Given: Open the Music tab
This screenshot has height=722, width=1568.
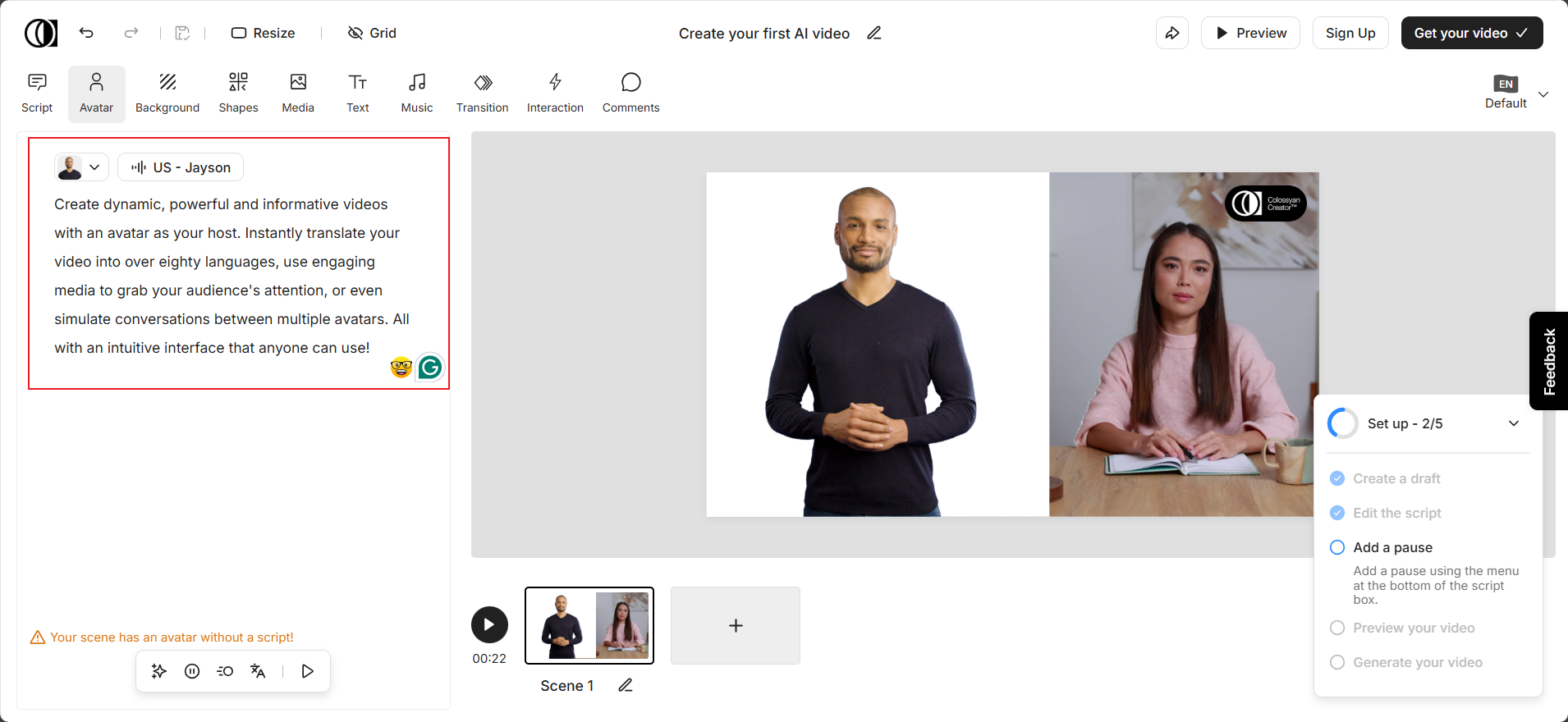Looking at the screenshot, I should pyautogui.click(x=417, y=94).
